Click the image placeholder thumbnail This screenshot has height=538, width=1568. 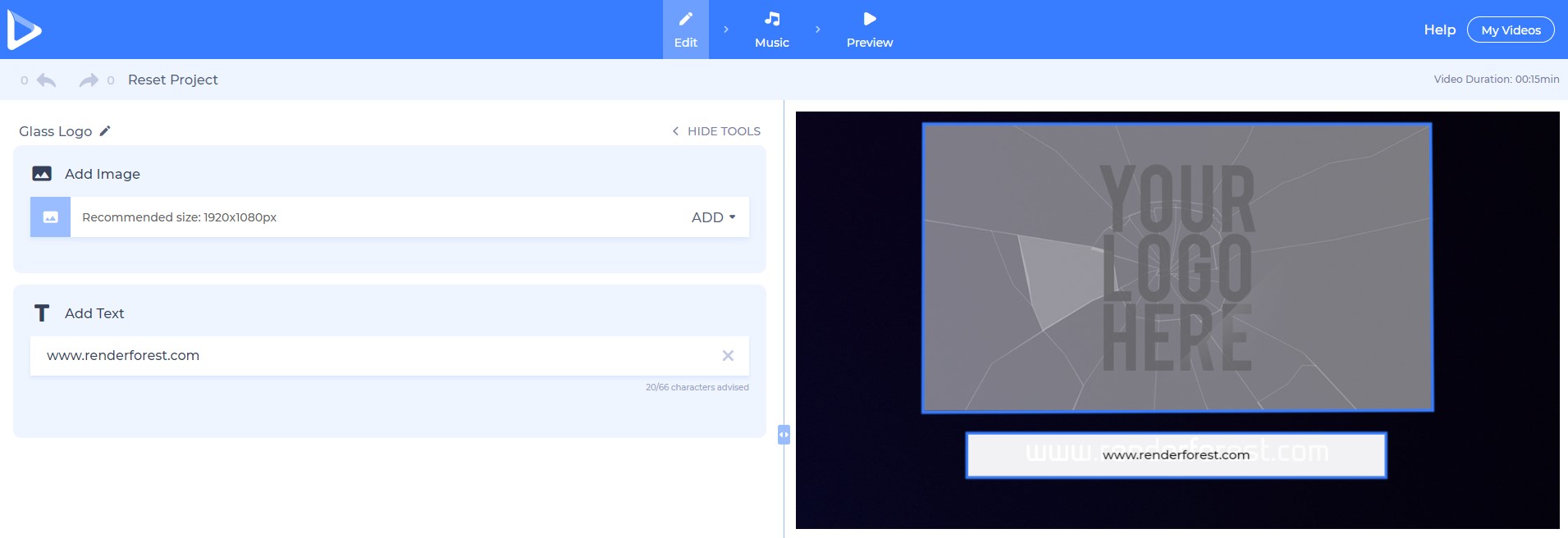(x=50, y=217)
